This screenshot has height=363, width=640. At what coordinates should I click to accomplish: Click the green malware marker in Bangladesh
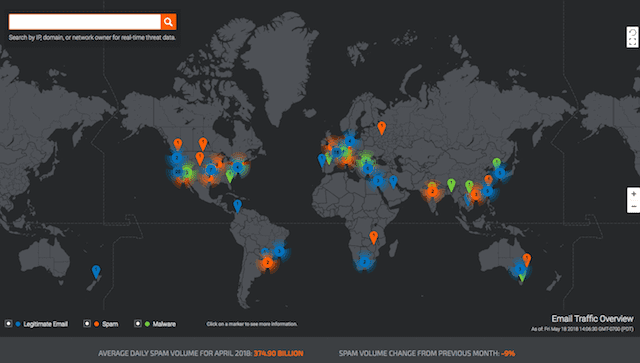pos(451,185)
